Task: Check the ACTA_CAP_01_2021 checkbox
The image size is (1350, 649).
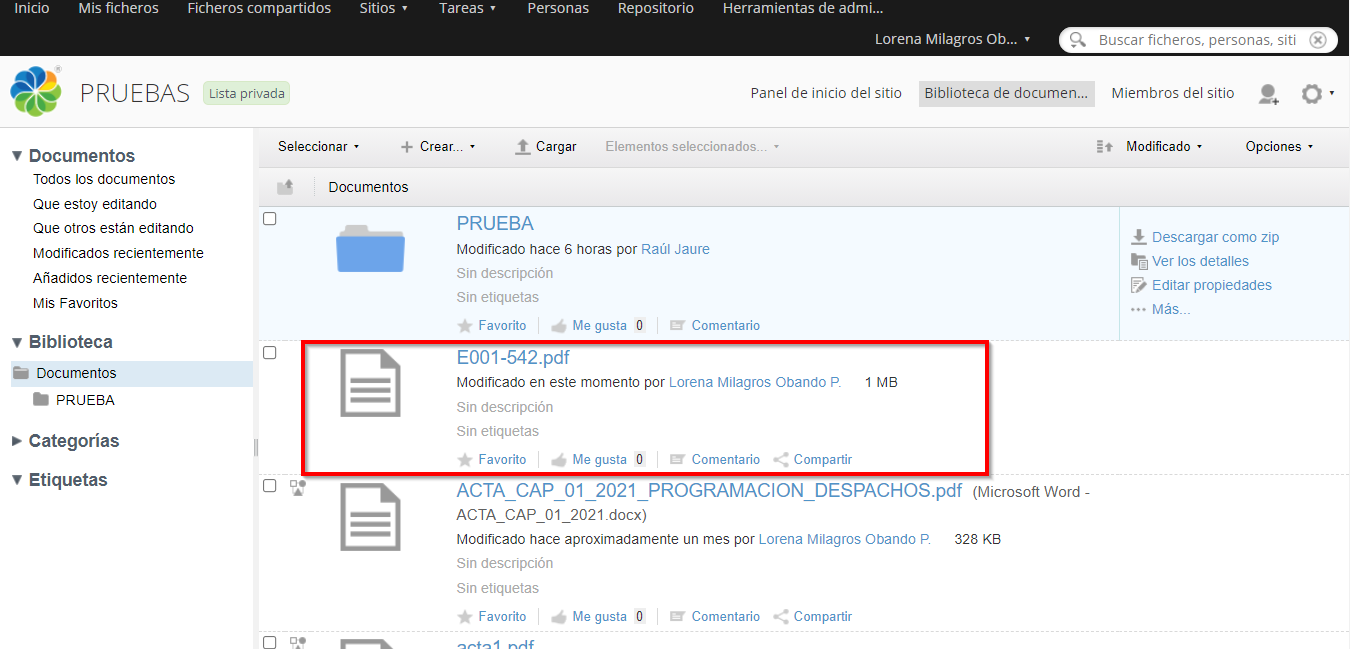Action: coord(269,485)
